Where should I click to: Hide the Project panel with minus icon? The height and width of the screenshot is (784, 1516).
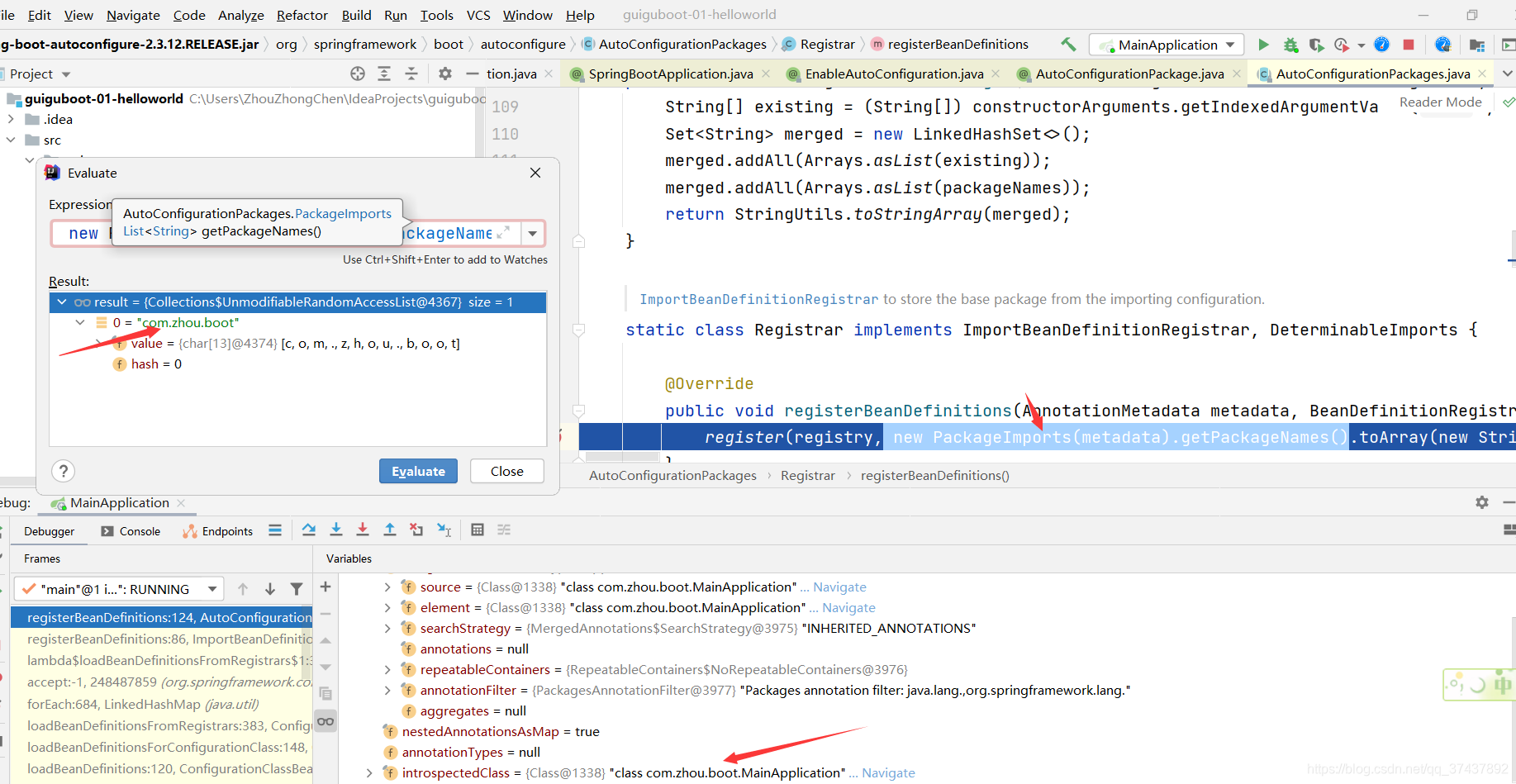click(x=473, y=74)
